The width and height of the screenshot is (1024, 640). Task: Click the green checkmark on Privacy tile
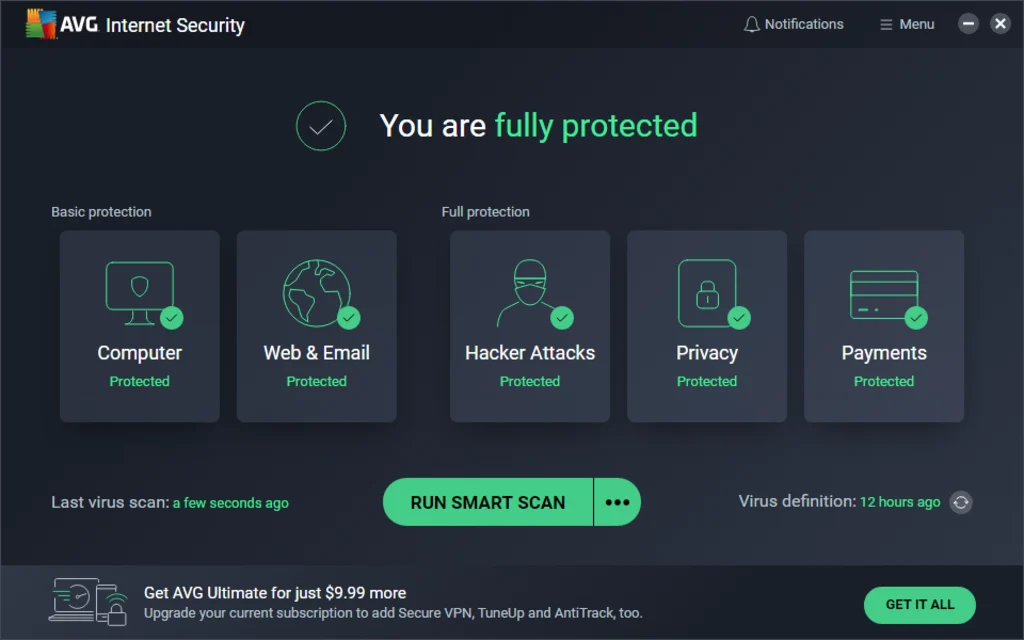739,317
